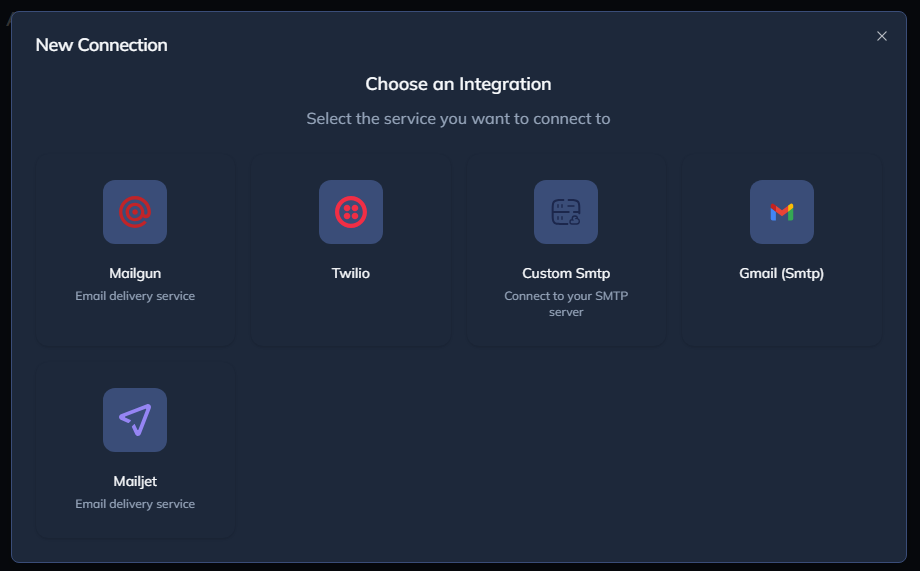Viewport: 920px width, 571px height.
Task: Click Connect to your SMTP server description
Action: (x=566, y=304)
